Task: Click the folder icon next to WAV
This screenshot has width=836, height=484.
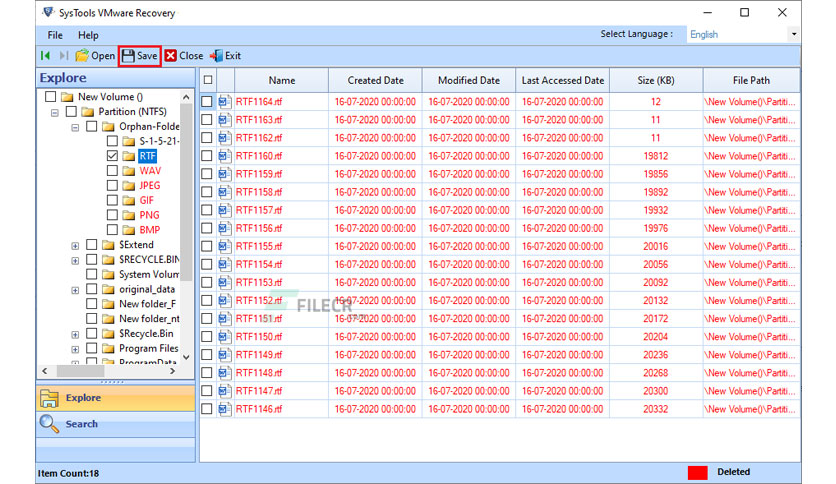Action: 128,171
